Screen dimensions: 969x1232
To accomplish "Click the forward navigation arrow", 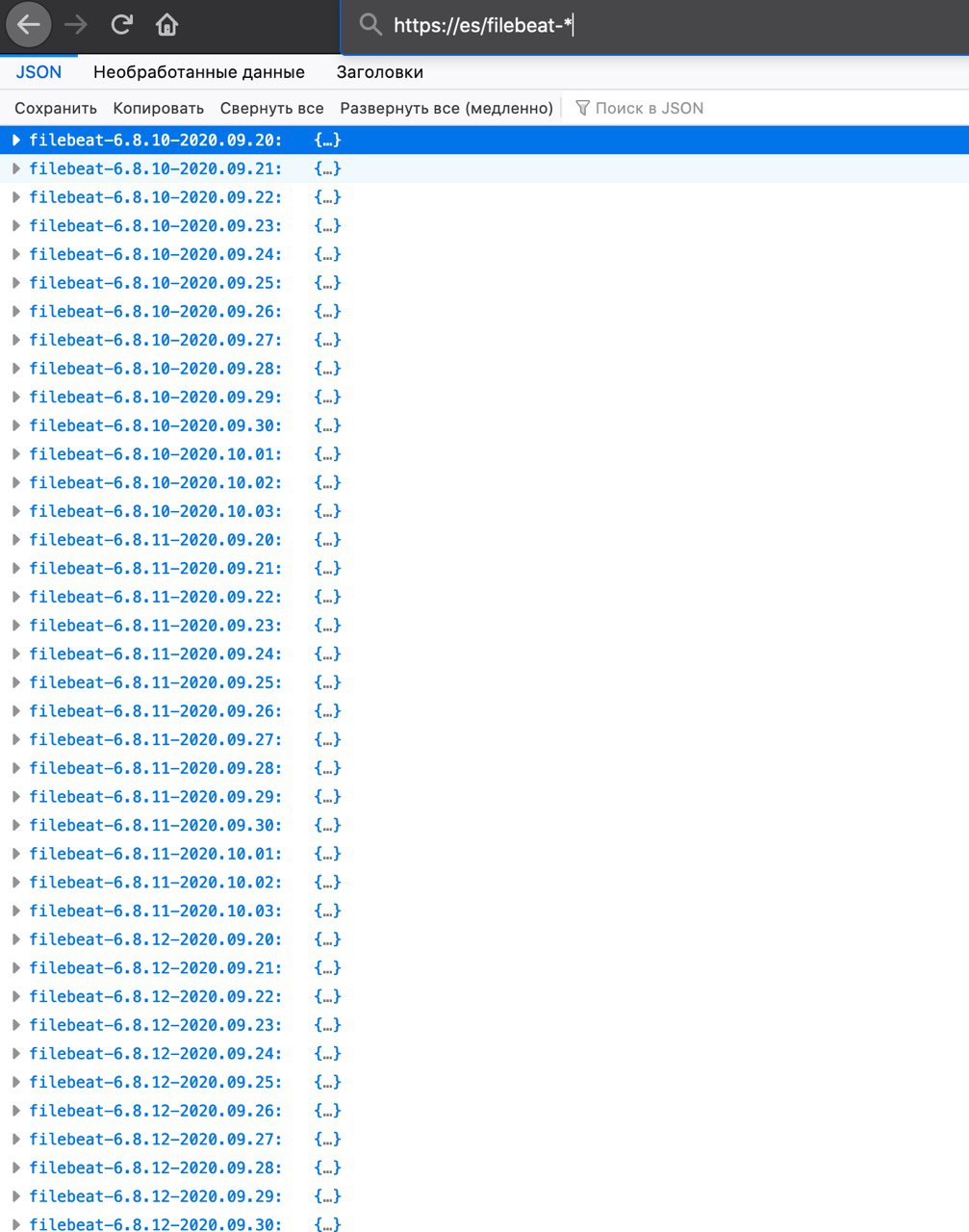I will (x=75, y=25).
